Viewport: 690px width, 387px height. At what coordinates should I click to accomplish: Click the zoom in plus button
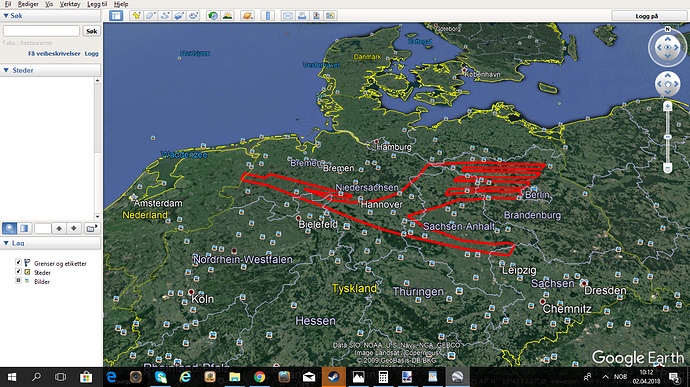(x=668, y=107)
